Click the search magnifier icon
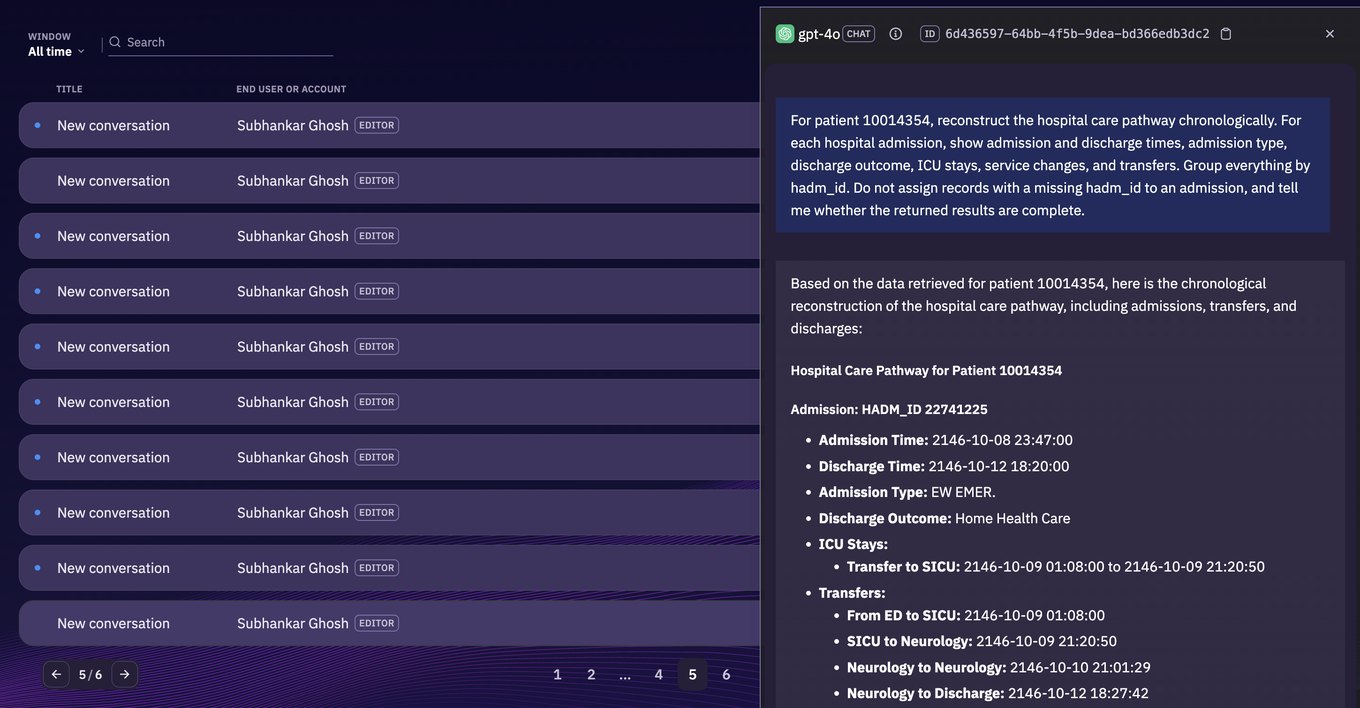This screenshot has height=708, width=1360. [x=115, y=42]
